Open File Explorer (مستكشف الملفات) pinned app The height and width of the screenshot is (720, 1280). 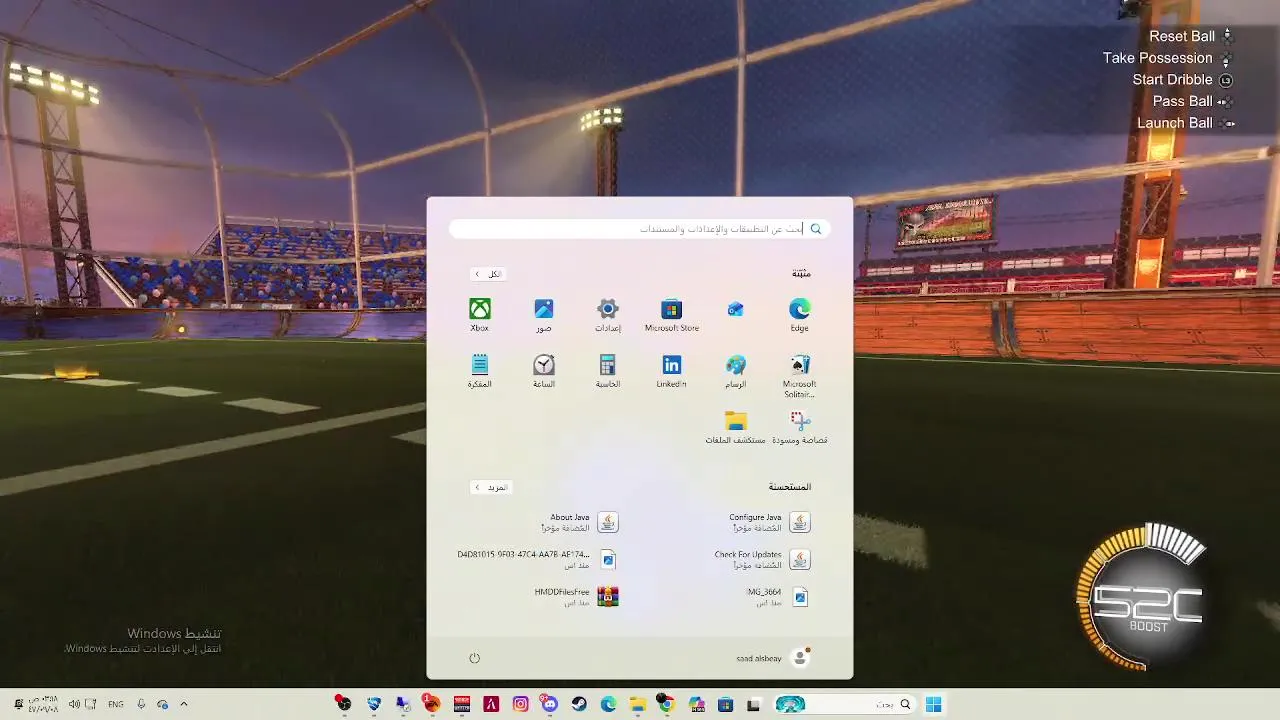click(736, 427)
